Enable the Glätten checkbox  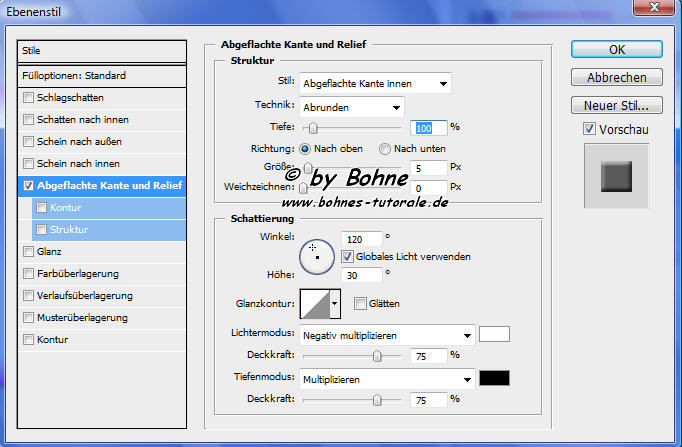coord(360,303)
